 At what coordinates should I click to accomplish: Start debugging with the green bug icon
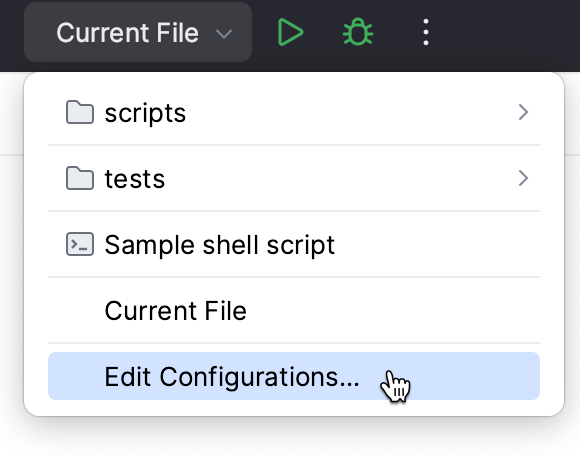[358, 32]
